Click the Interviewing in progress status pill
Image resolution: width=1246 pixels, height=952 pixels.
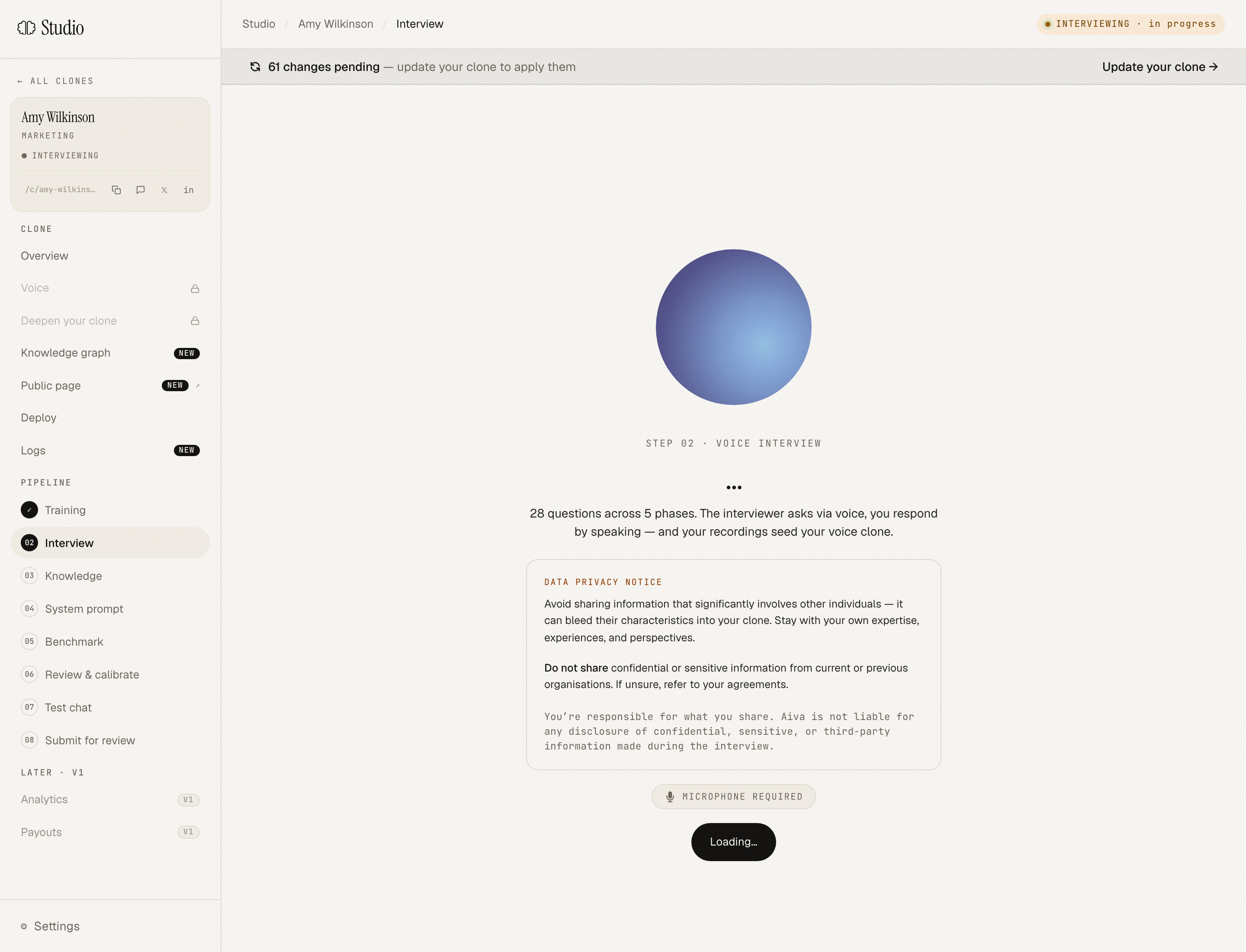1130,24
